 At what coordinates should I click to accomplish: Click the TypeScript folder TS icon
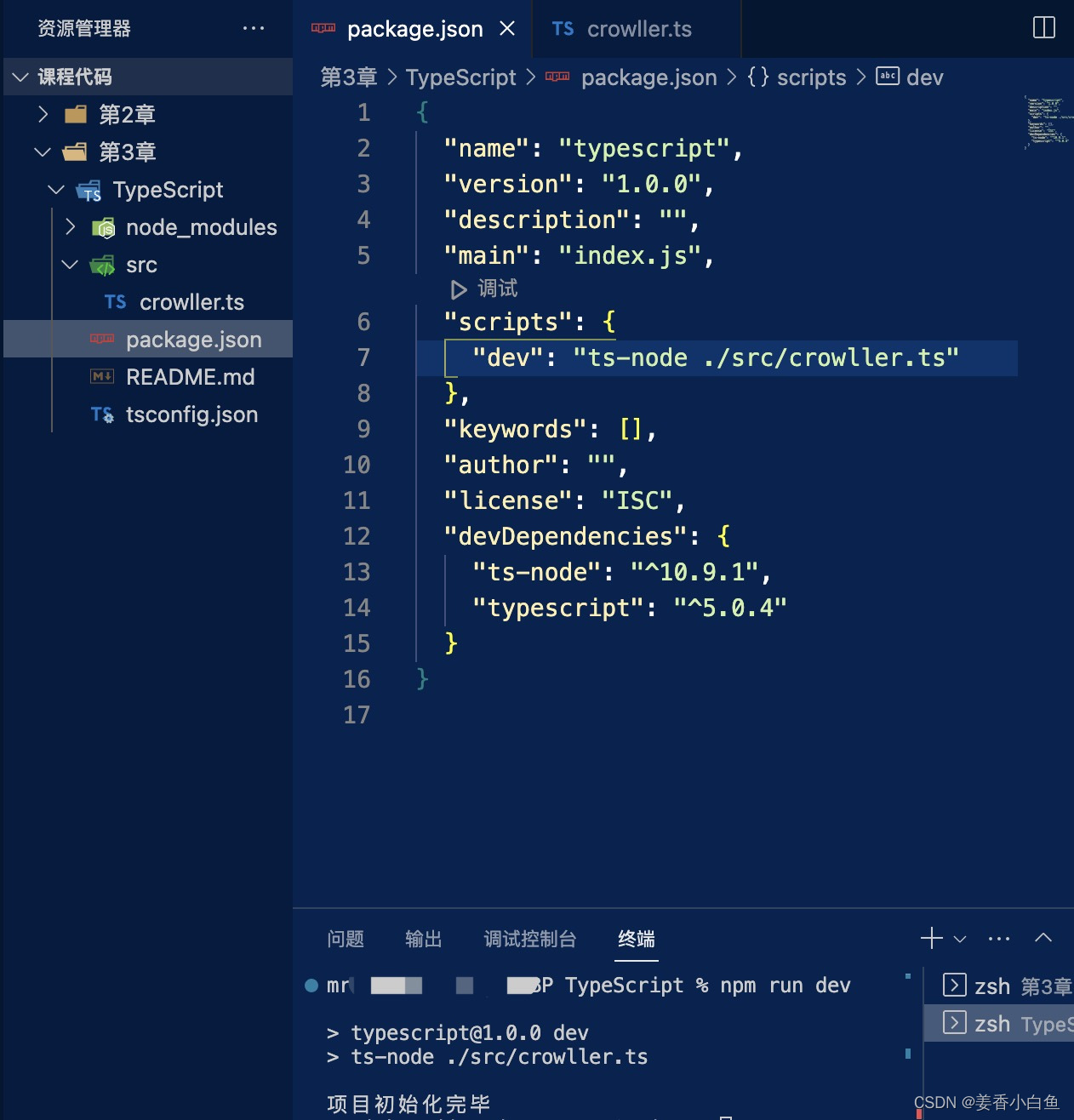pyautogui.click(x=89, y=191)
